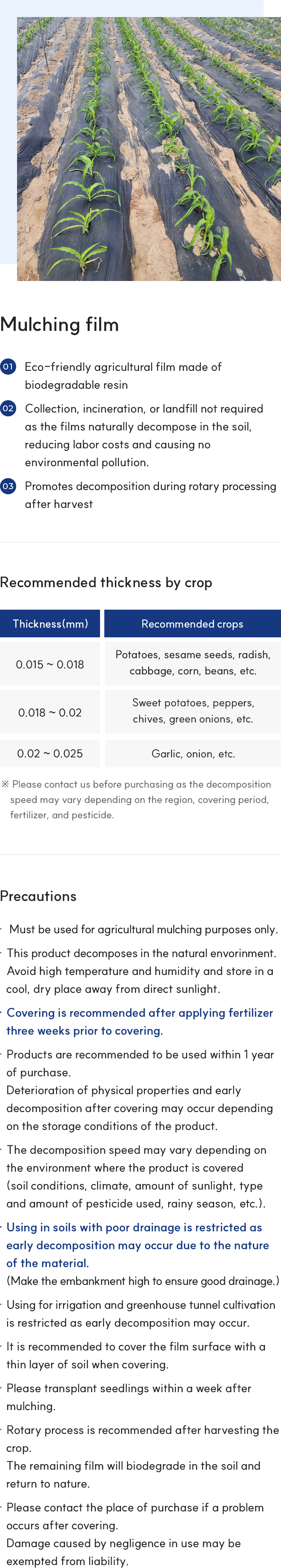Click the Recommended thickness by crop heading
Screen dimensions: 281x1568
click(106, 582)
